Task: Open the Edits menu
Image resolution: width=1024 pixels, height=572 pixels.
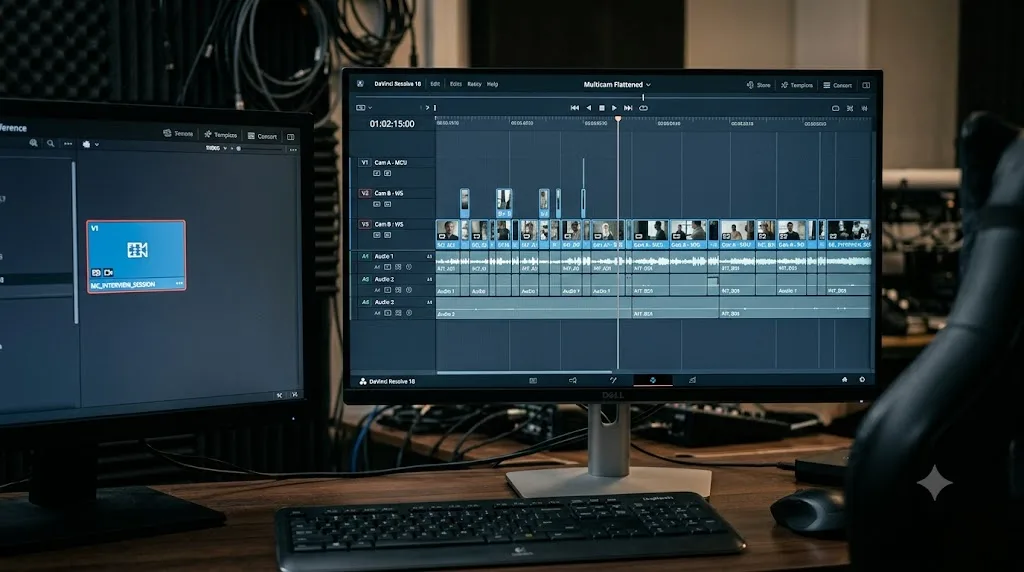Action: pos(456,84)
